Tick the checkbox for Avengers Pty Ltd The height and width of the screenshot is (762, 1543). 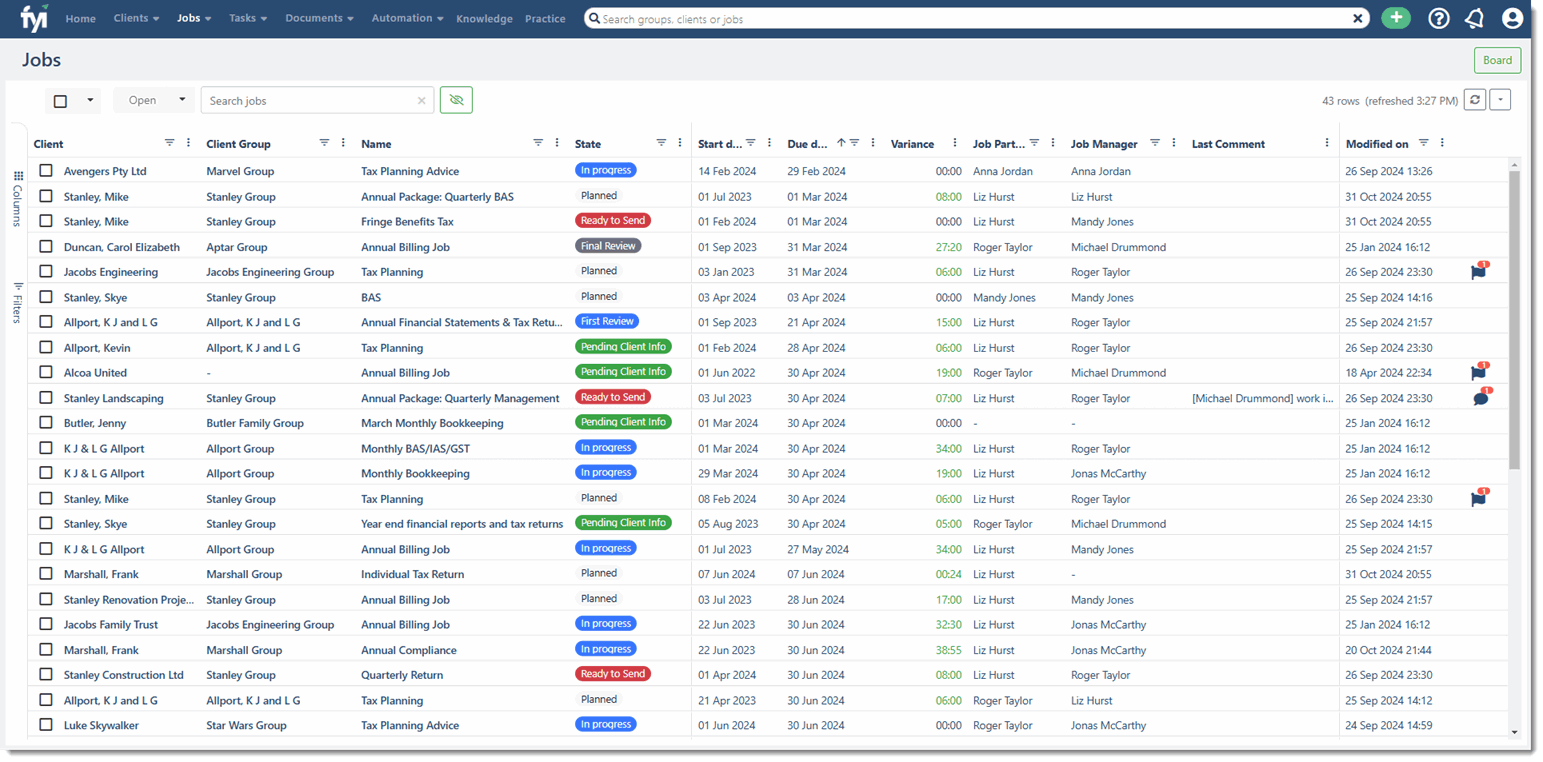[x=46, y=171]
